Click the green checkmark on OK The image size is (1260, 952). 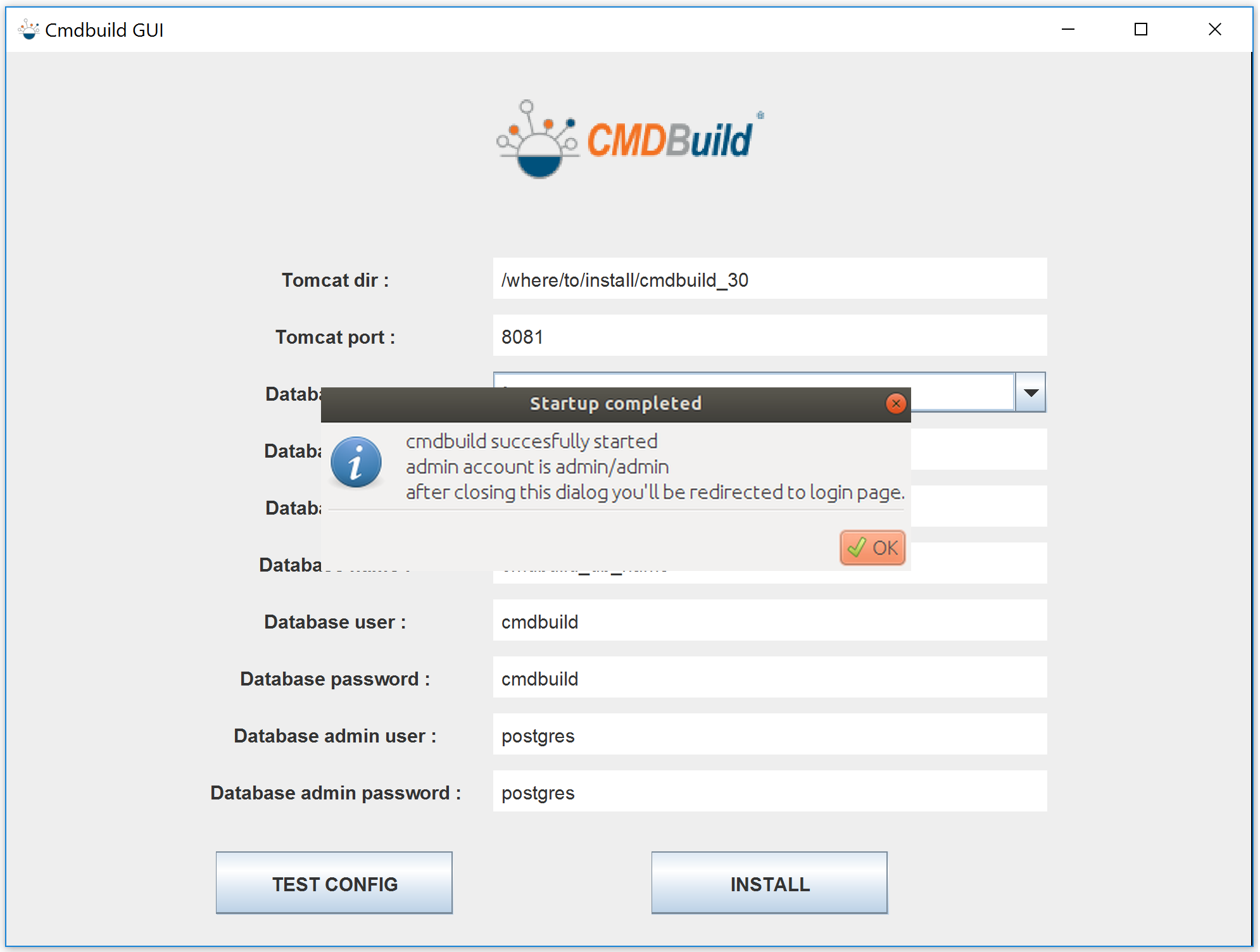856,548
